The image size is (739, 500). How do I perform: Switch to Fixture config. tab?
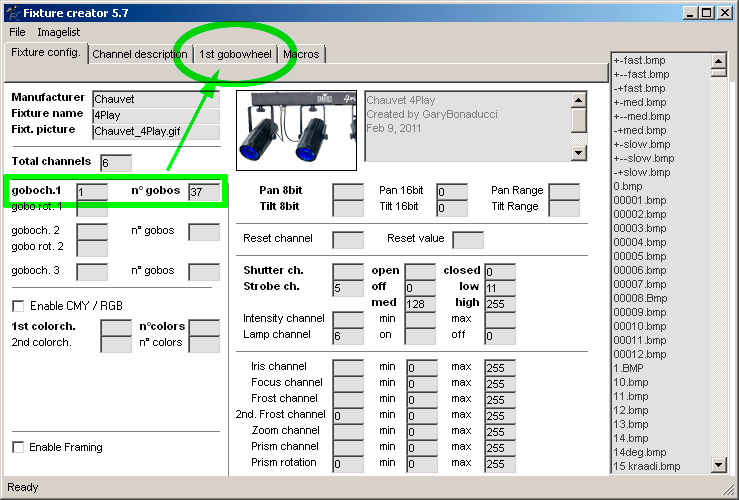(x=46, y=52)
